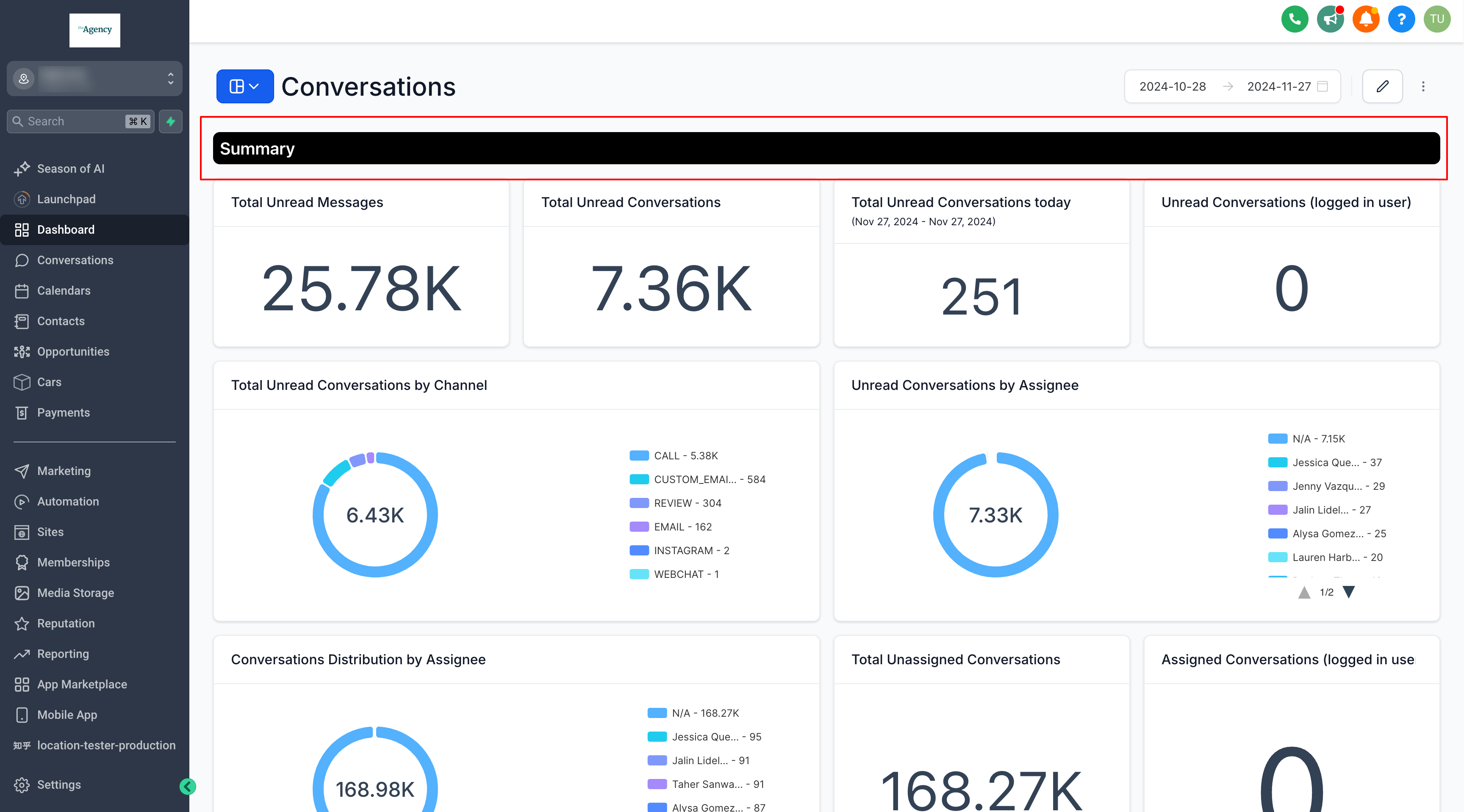This screenshot has width=1464, height=812.
Task: Click the Opportunities icon in sidebar
Action: point(22,351)
